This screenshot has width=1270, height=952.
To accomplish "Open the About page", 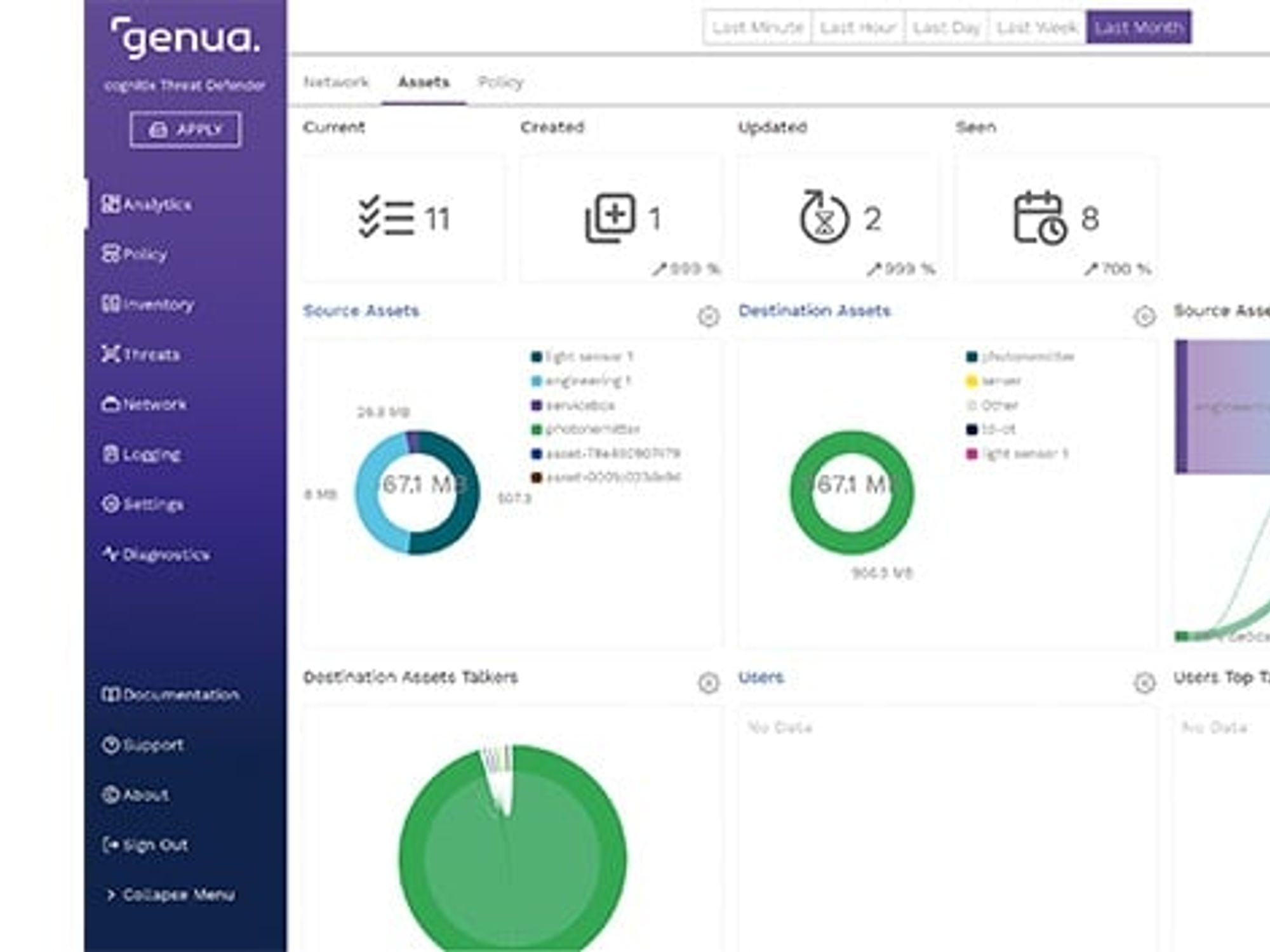I will tap(135, 795).
